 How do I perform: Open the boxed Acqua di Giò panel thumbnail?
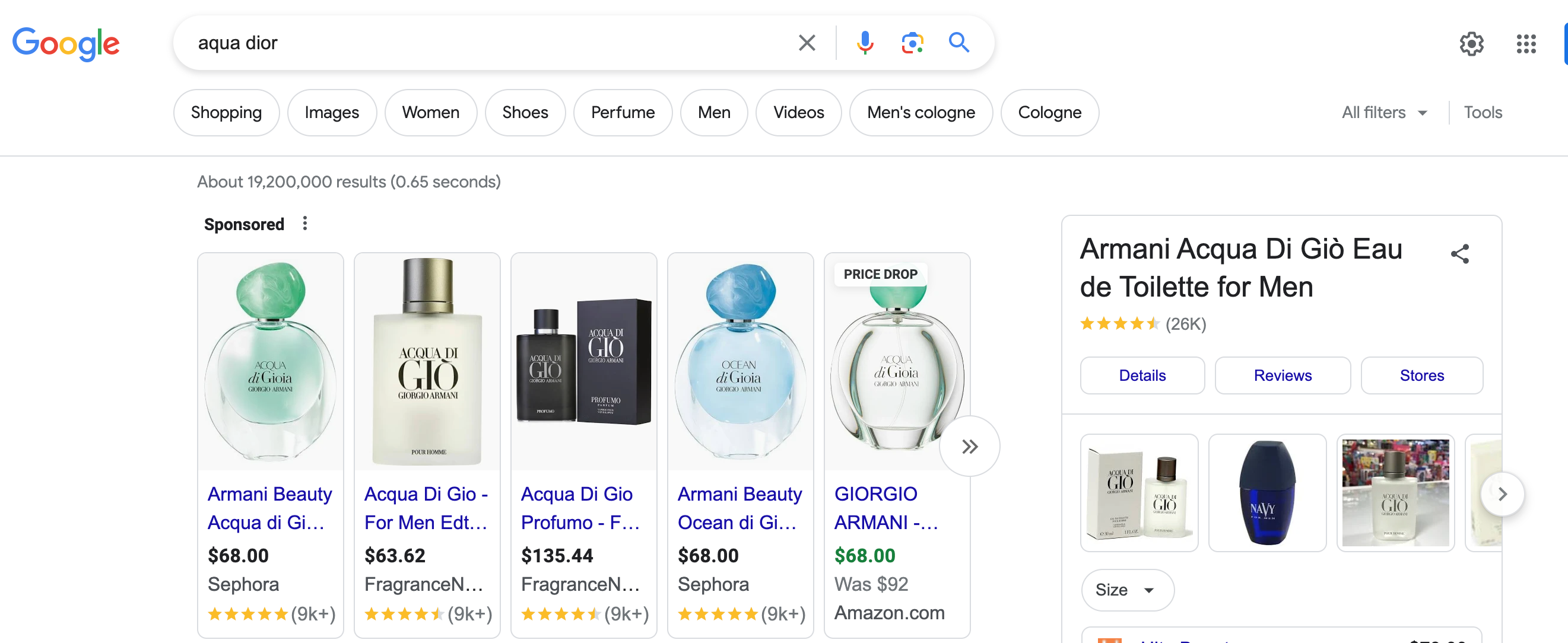pyautogui.click(x=1139, y=493)
